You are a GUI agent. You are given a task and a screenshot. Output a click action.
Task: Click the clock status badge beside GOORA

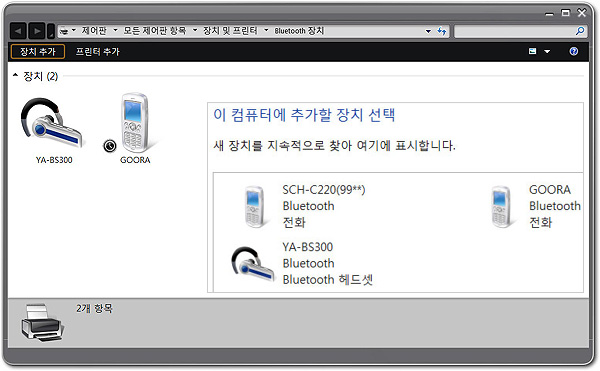[110, 146]
